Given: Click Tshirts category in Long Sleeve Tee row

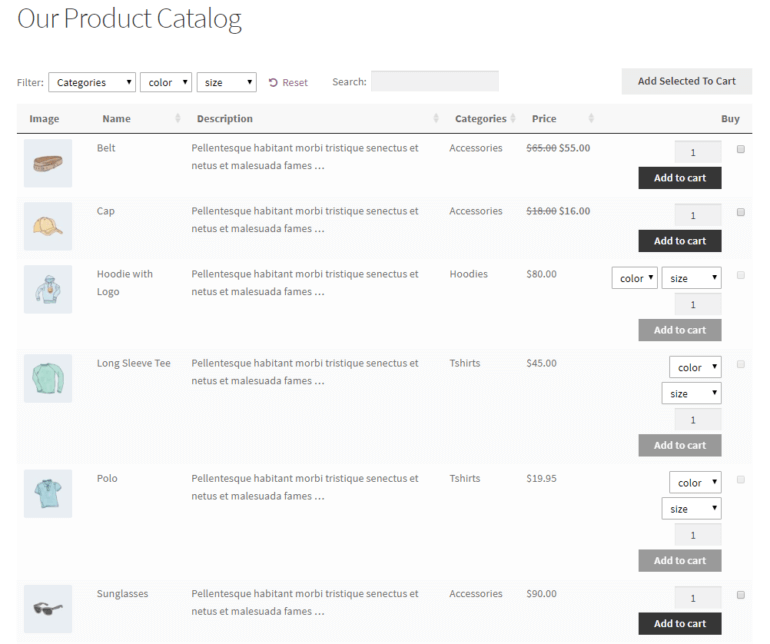Looking at the screenshot, I should (x=465, y=364).
